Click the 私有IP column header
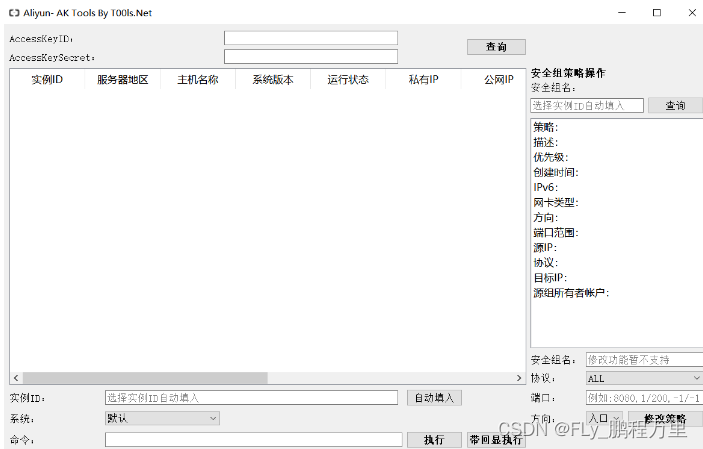The height and width of the screenshot is (449, 703). (x=423, y=79)
